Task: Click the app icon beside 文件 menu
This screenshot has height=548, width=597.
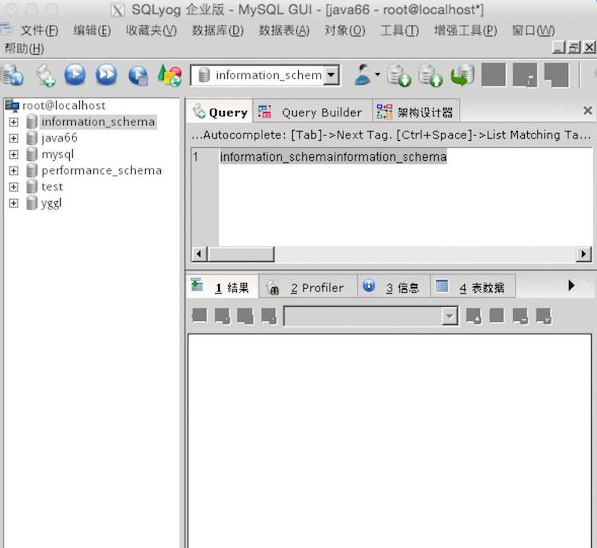Action: [6, 30]
